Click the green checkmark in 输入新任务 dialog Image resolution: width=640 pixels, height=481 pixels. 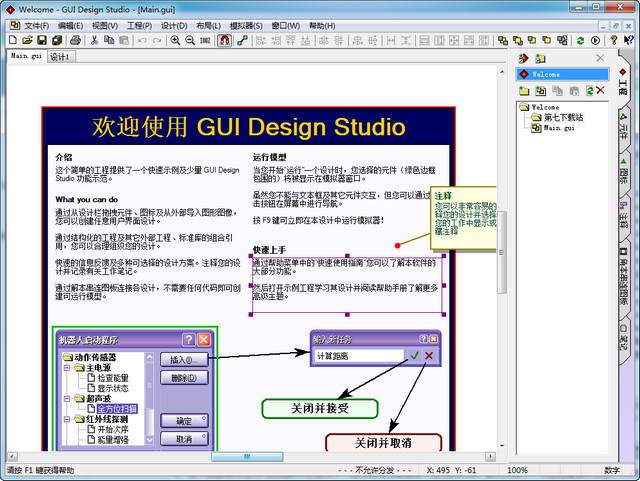coord(414,356)
